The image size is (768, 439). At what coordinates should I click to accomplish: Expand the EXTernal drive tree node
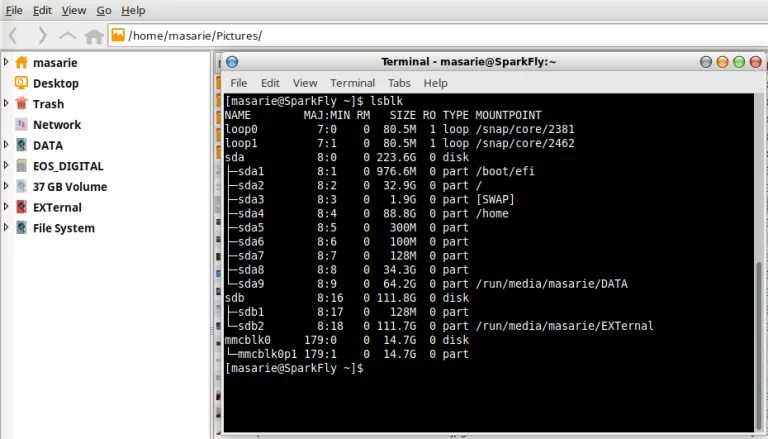coord(6,207)
